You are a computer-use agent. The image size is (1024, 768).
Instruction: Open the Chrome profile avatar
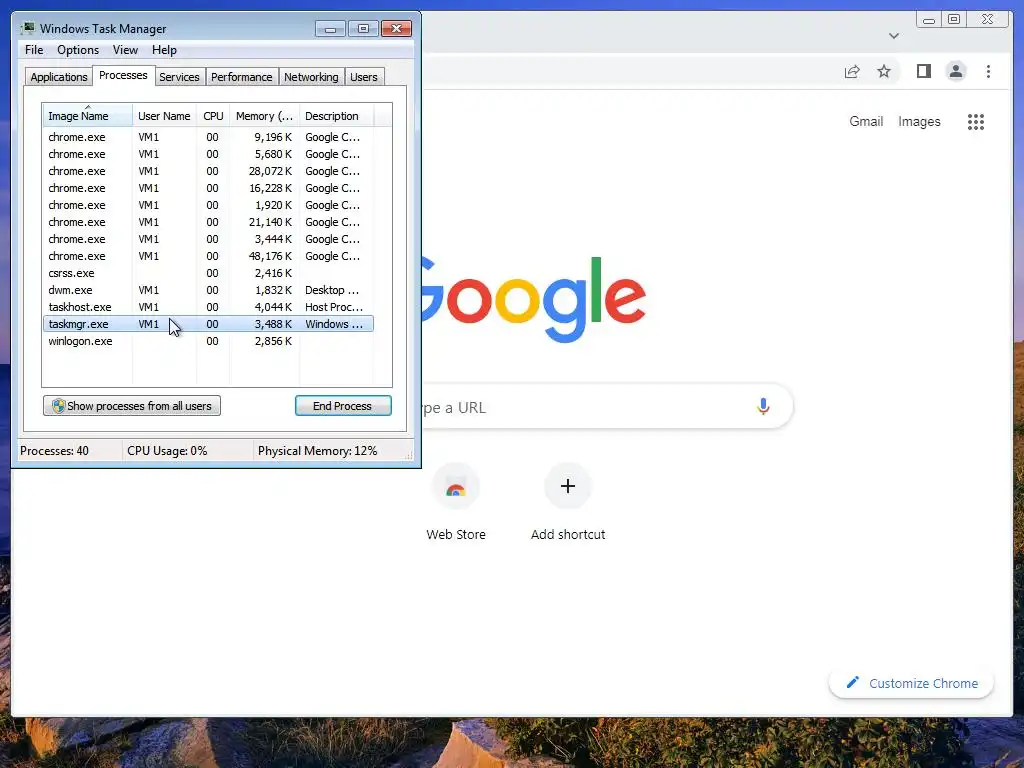pos(956,71)
